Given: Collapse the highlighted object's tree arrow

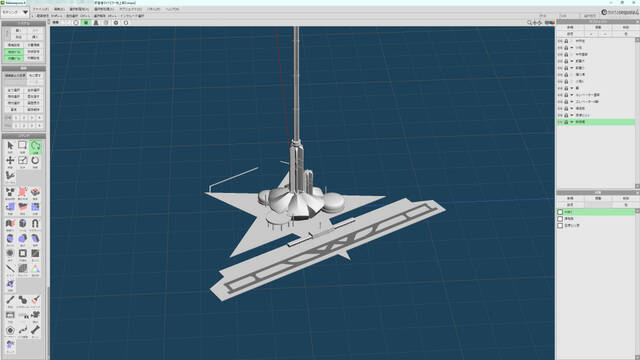Looking at the screenshot, I should (x=572, y=122).
